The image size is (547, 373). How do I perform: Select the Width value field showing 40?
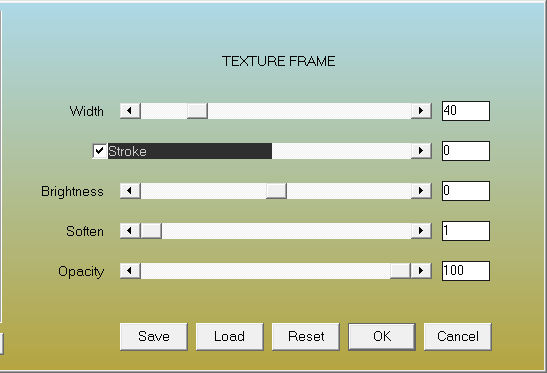point(466,111)
